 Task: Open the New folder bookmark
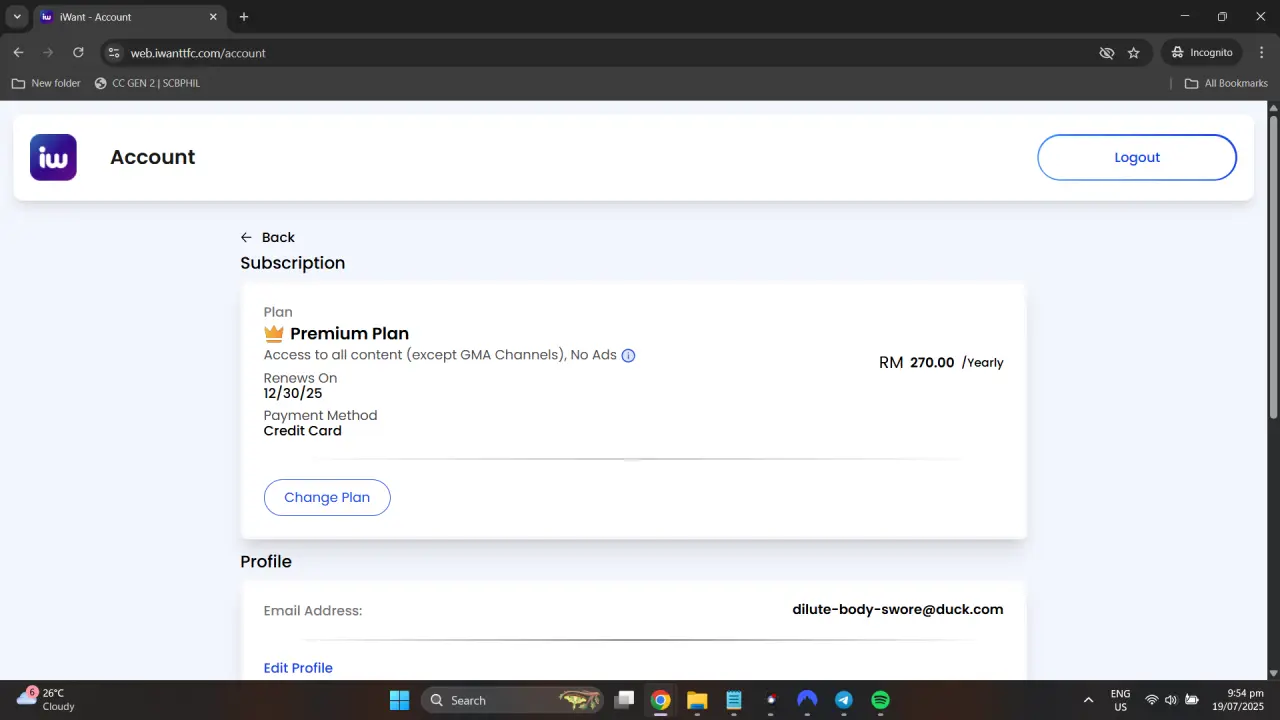(x=46, y=83)
